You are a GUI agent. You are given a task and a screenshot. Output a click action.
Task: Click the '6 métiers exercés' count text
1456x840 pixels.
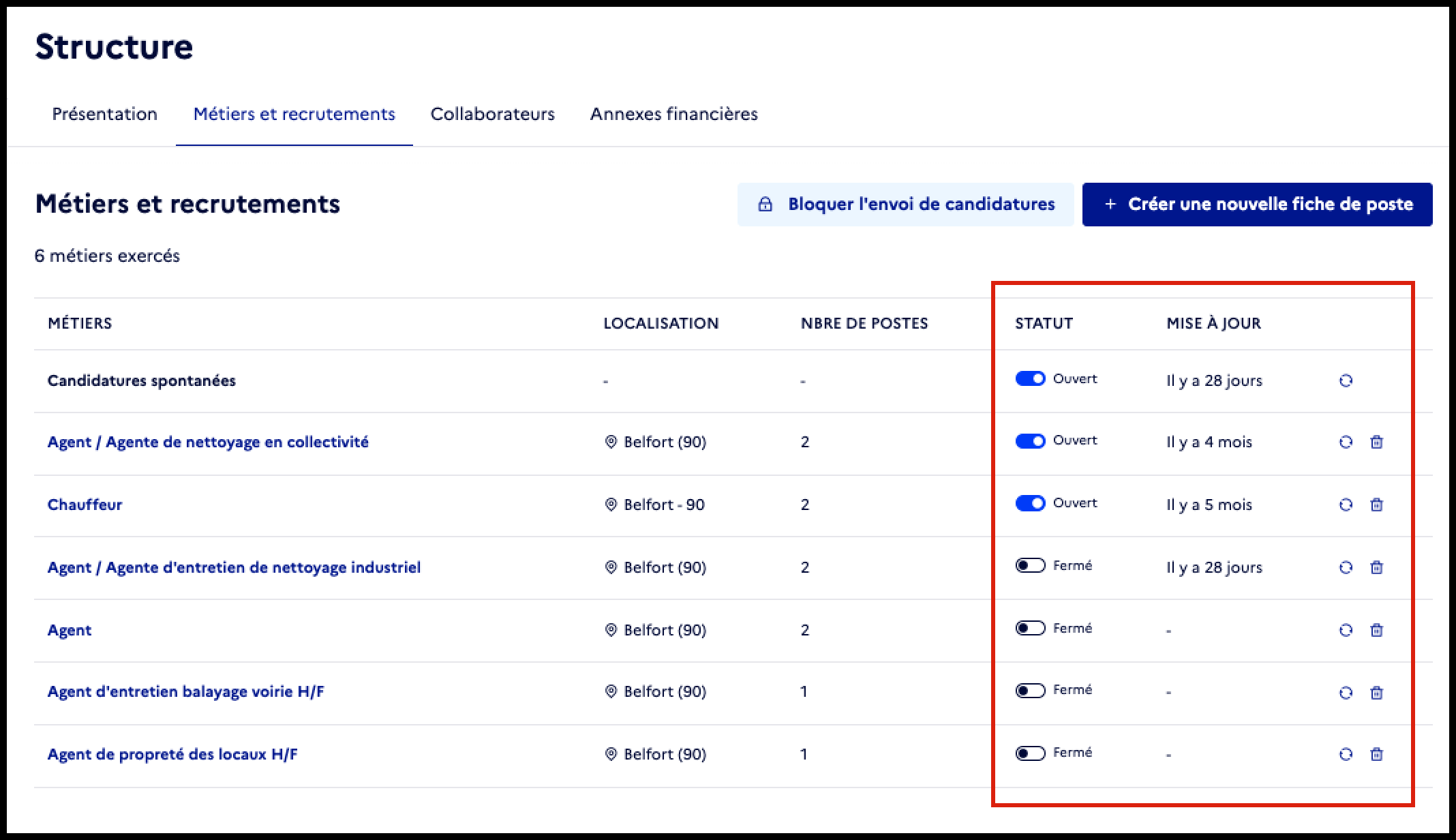[x=107, y=256]
